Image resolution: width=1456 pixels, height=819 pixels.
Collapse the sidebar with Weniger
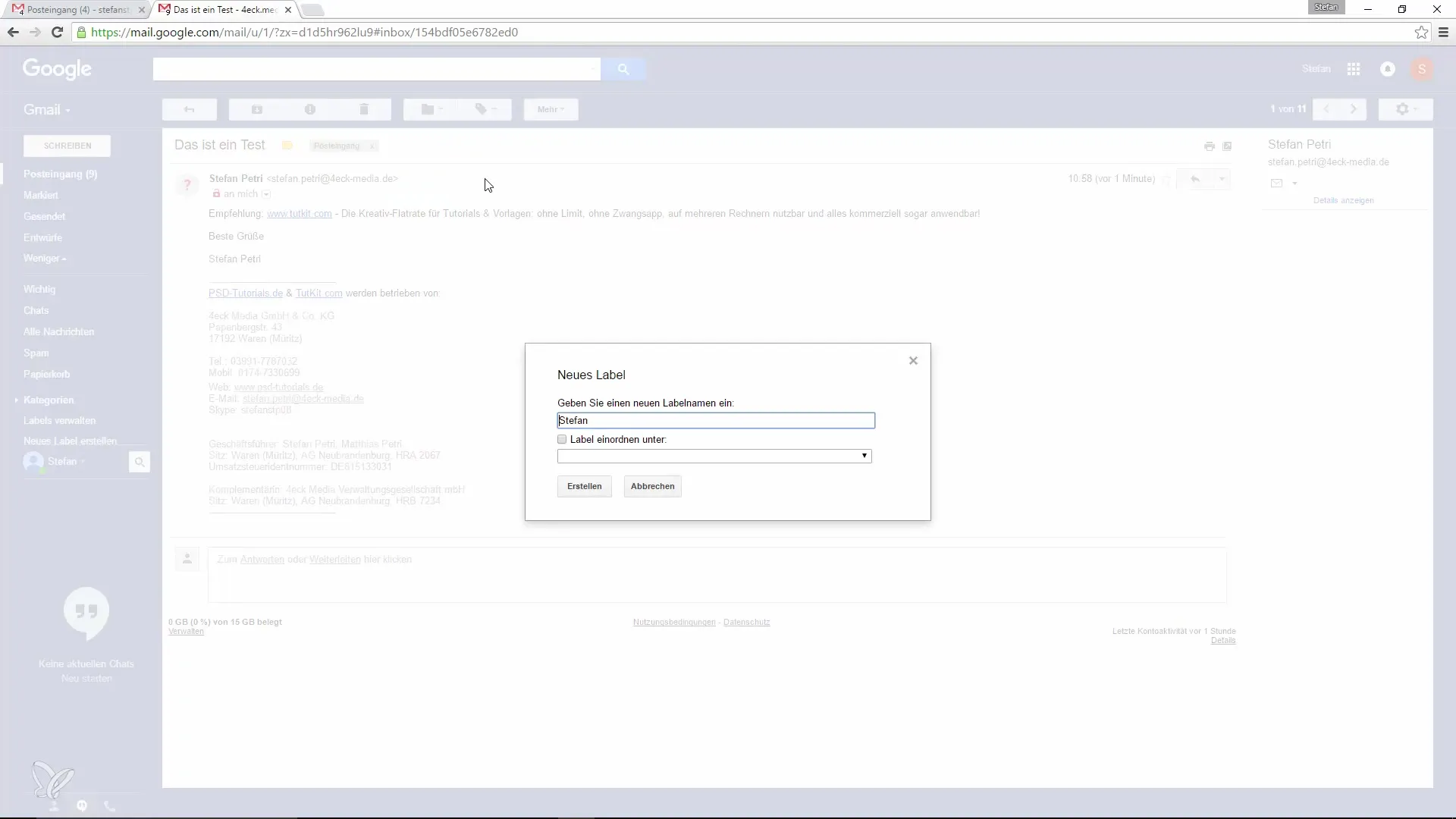44,259
